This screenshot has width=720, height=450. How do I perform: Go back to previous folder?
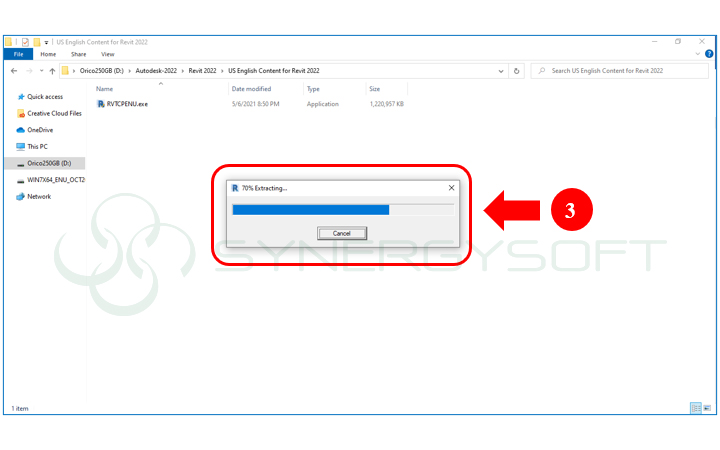pyautogui.click(x=14, y=71)
